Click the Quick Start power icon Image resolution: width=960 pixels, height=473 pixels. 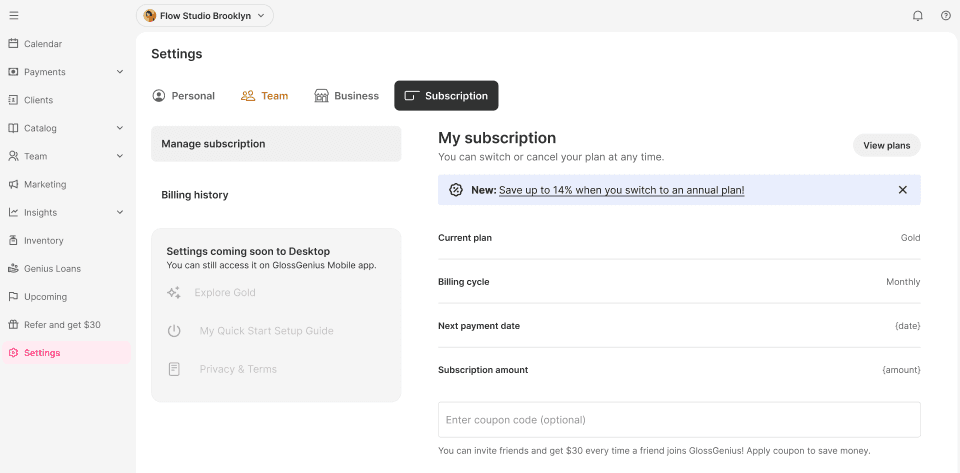click(x=174, y=331)
